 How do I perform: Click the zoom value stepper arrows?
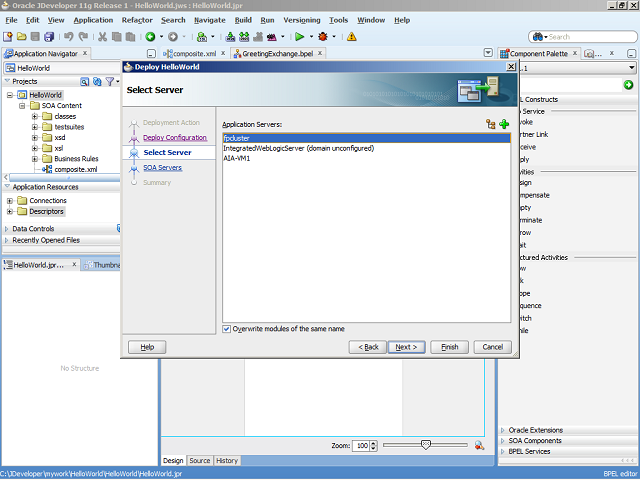373,446
